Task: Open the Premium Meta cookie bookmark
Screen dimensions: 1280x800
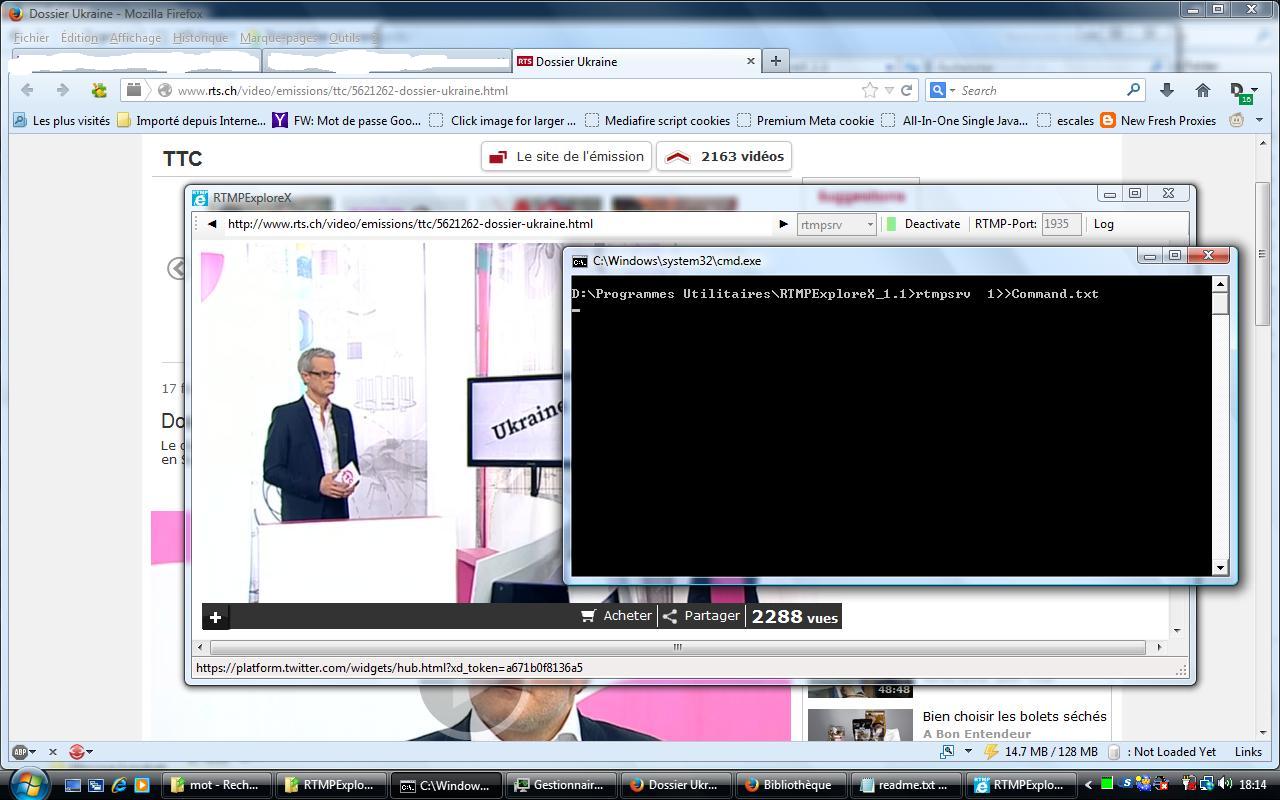Action: click(806, 120)
